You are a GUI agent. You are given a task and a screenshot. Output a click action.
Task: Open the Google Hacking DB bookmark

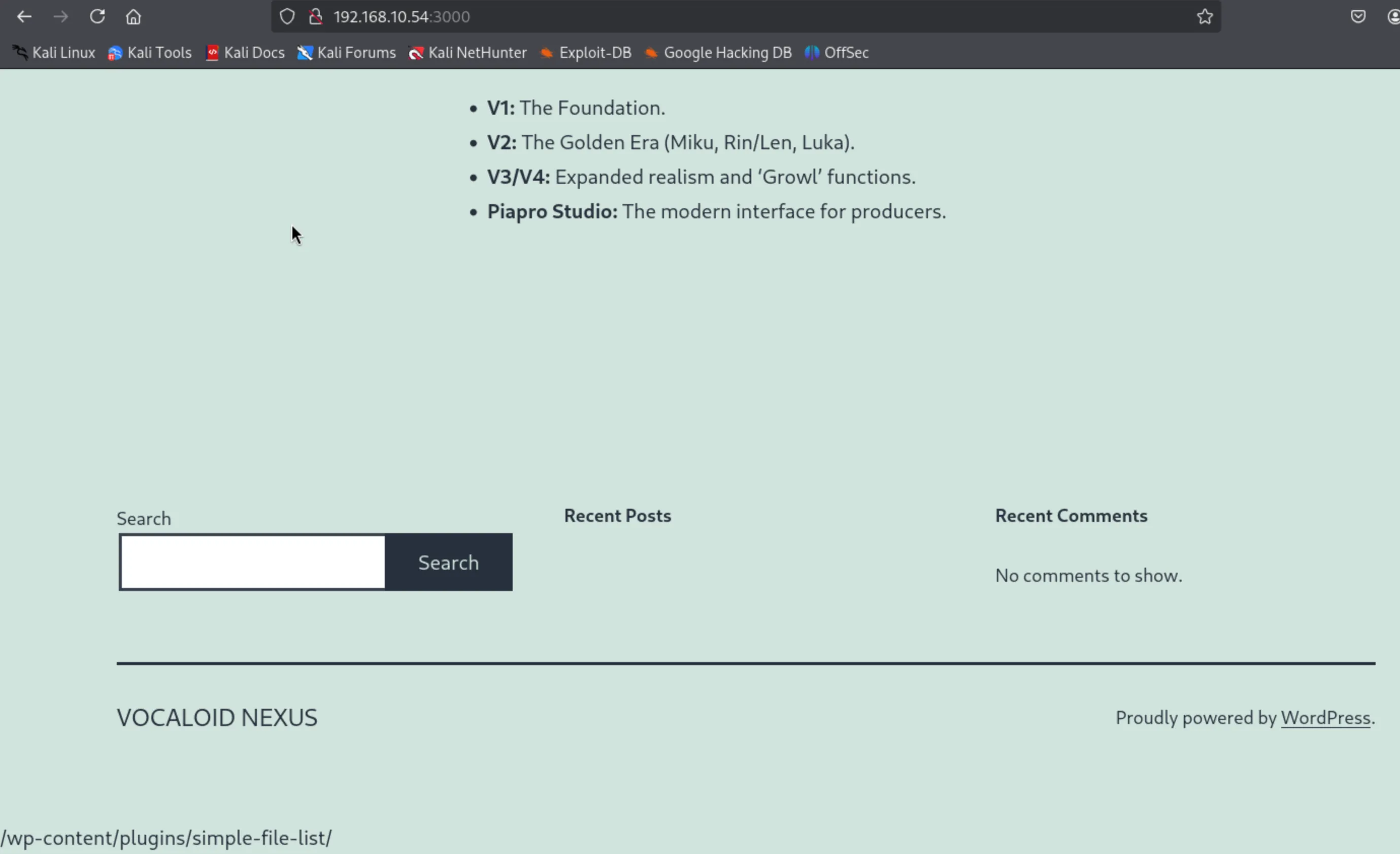point(718,52)
